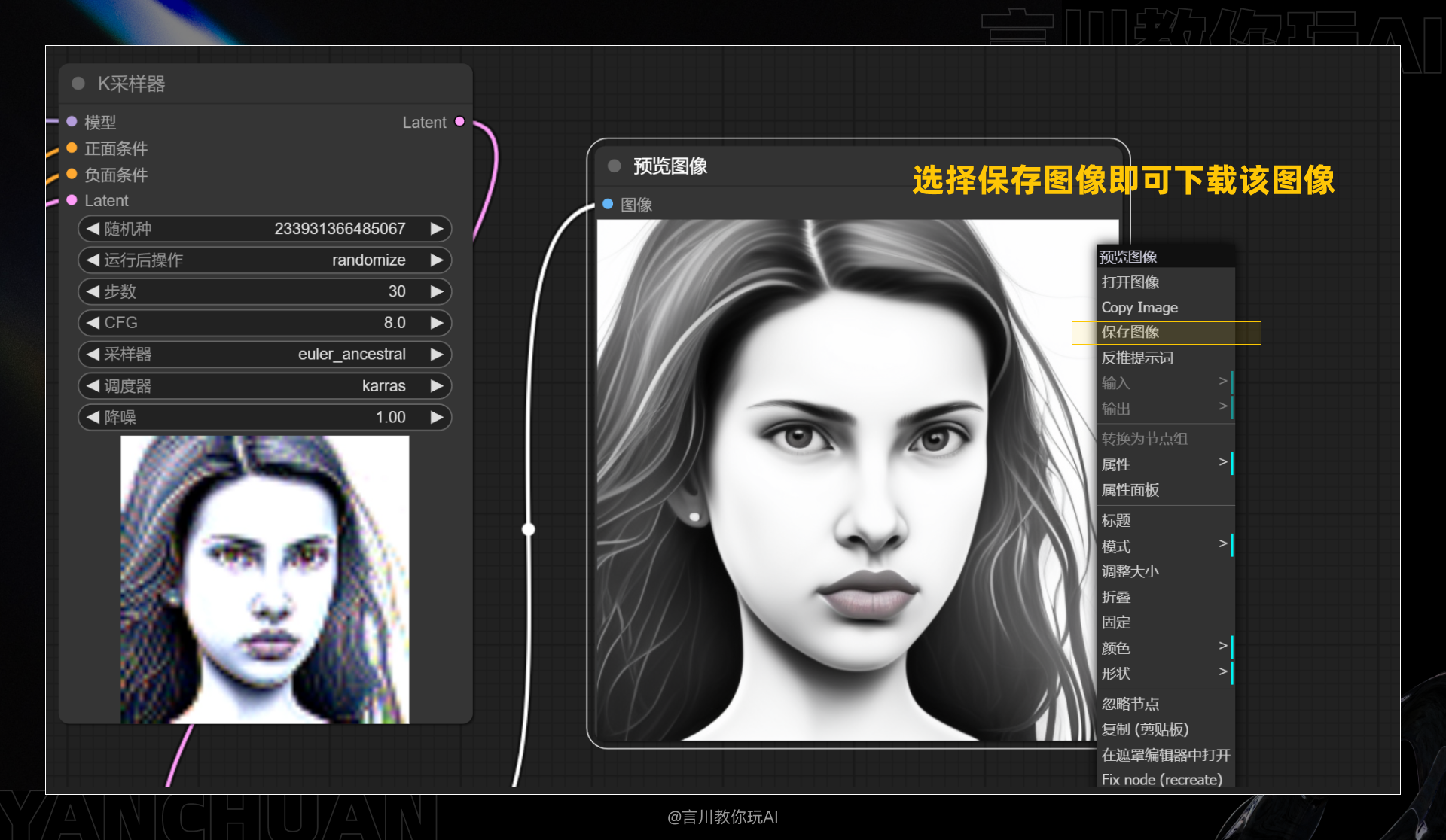The width and height of the screenshot is (1446, 840).
Task: Click the generated portrait in 预览图像
Action: [847, 479]
